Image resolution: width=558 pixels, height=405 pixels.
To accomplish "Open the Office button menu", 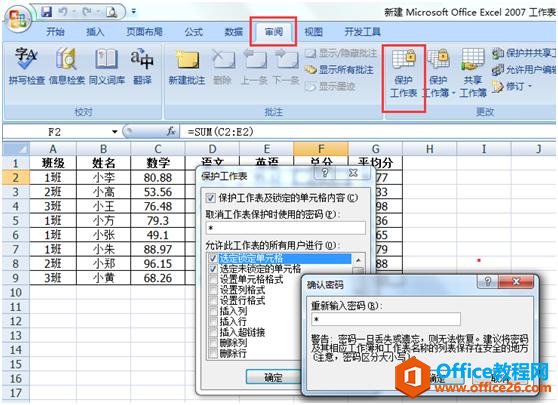I will (17, 20).
